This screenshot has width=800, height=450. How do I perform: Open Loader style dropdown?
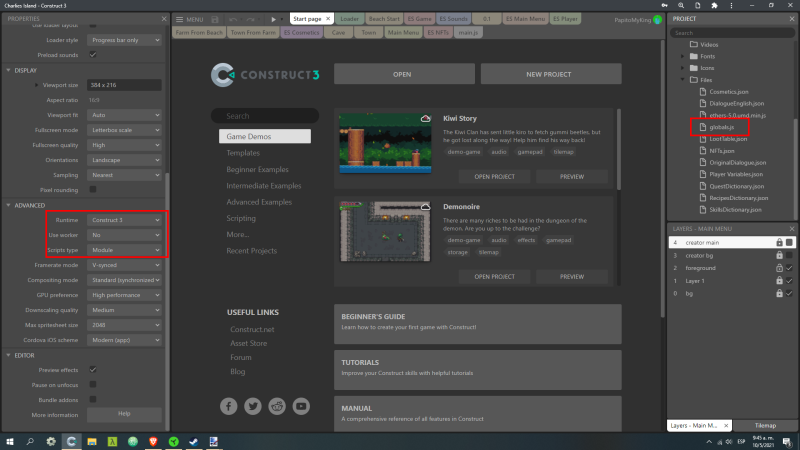pyautogui.click(x=124, y=40)
